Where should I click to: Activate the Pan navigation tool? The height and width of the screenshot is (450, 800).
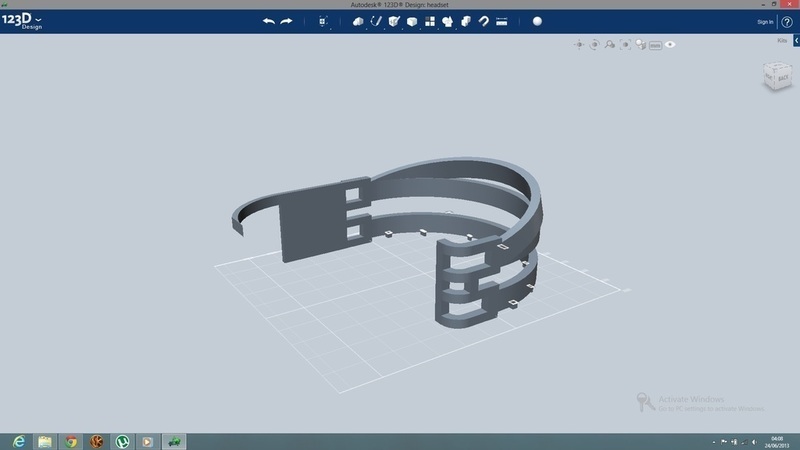tap(579, 44)
